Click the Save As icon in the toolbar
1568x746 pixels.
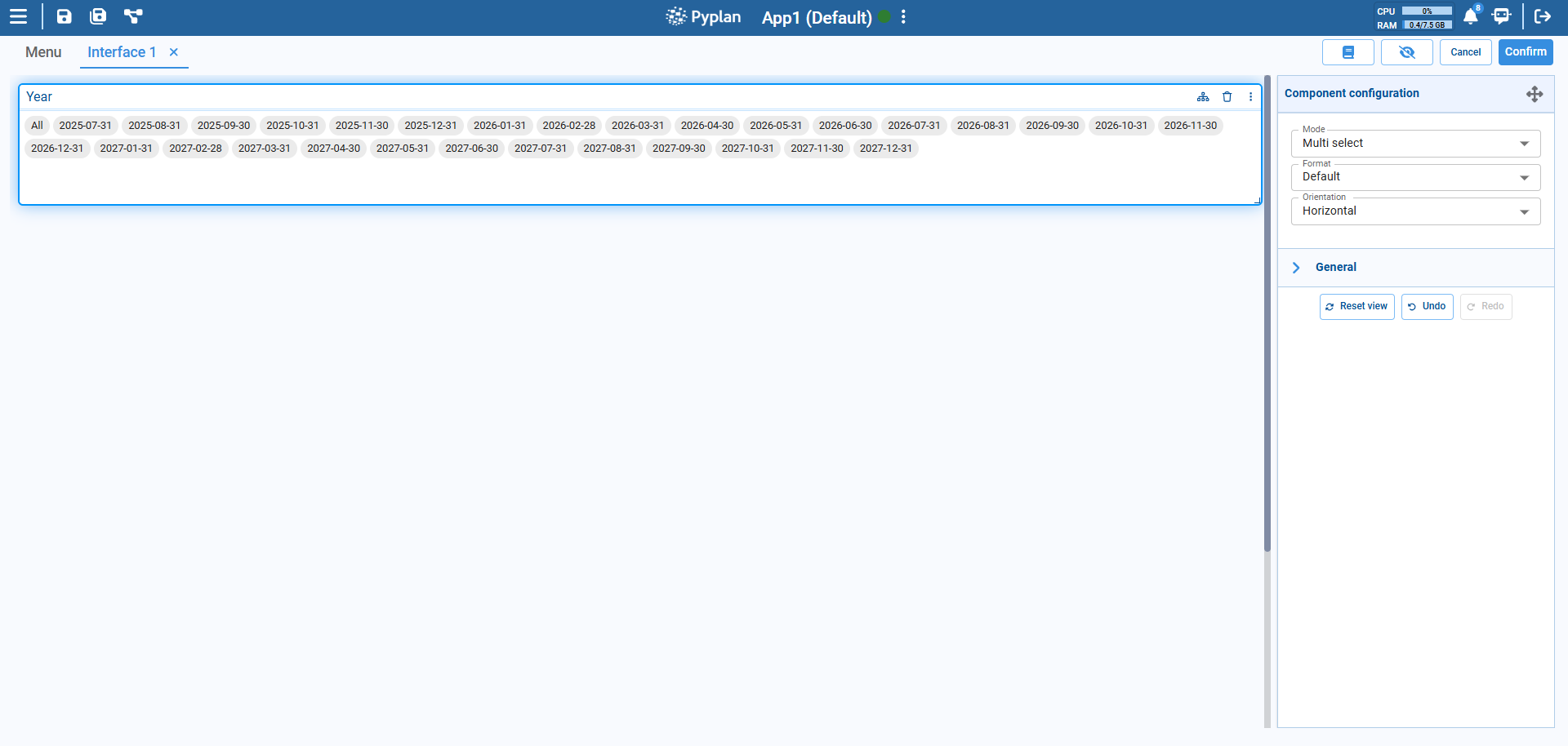coord(97,16)
